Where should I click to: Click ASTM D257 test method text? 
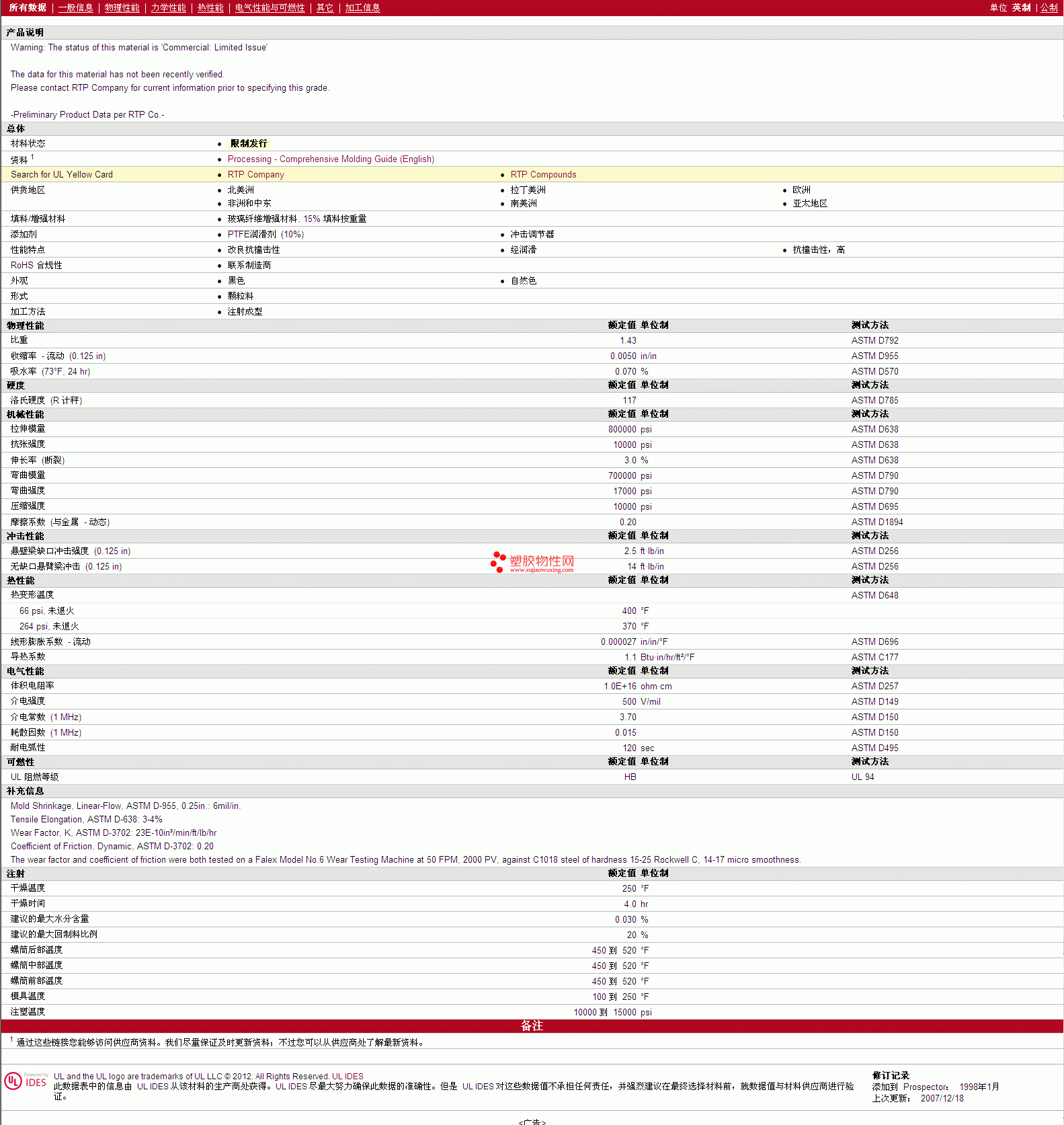click(874, 686)
